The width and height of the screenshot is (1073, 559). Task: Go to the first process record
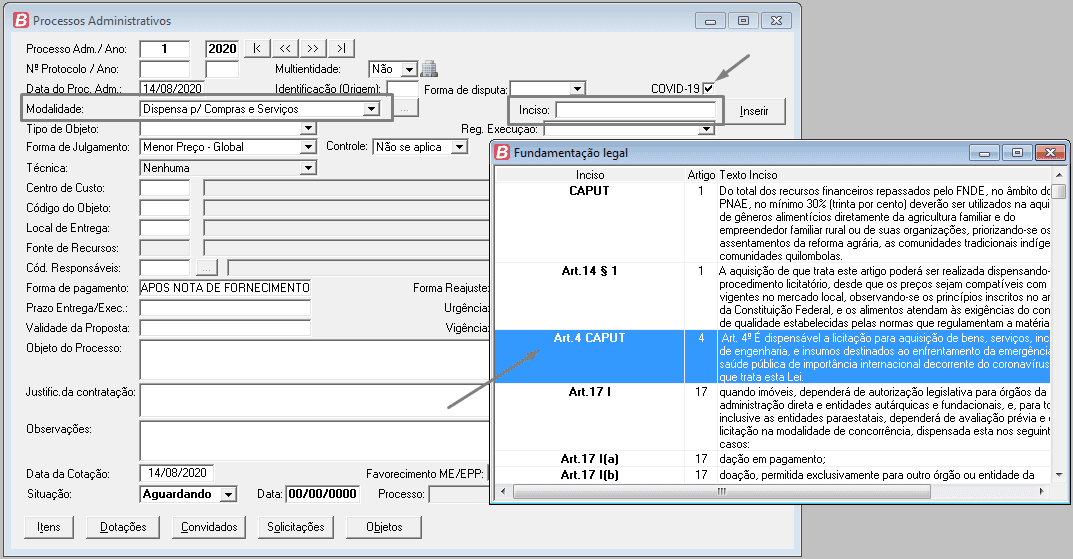pos(257,48)
